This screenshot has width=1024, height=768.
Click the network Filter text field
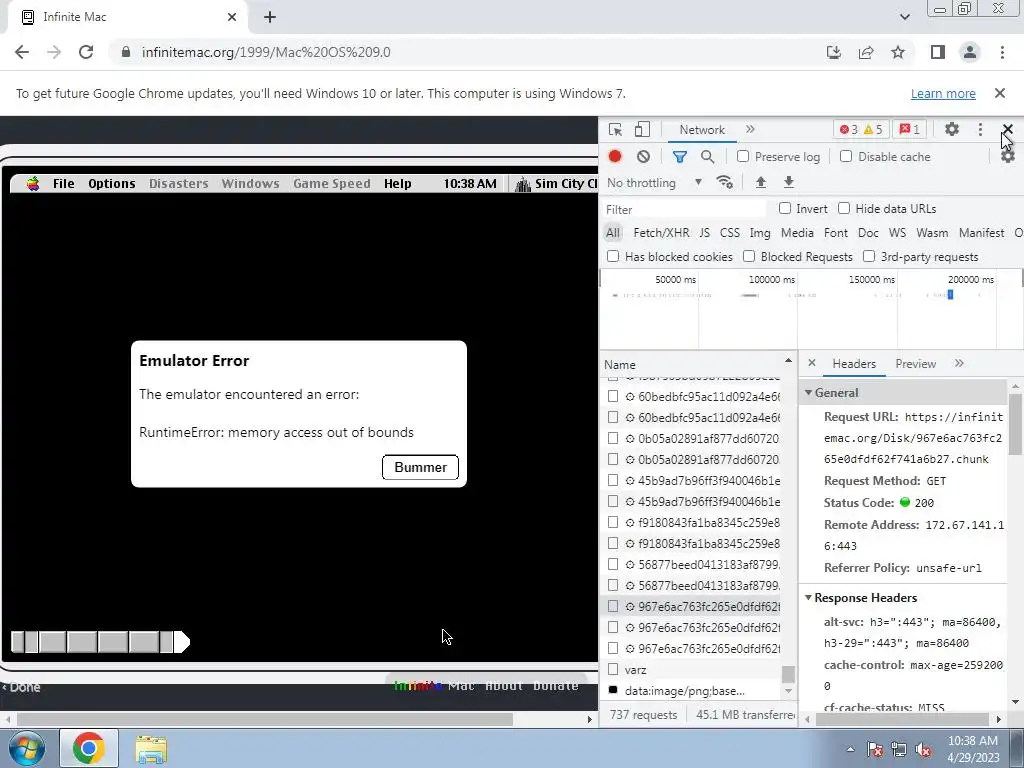(x=684, y=209)
